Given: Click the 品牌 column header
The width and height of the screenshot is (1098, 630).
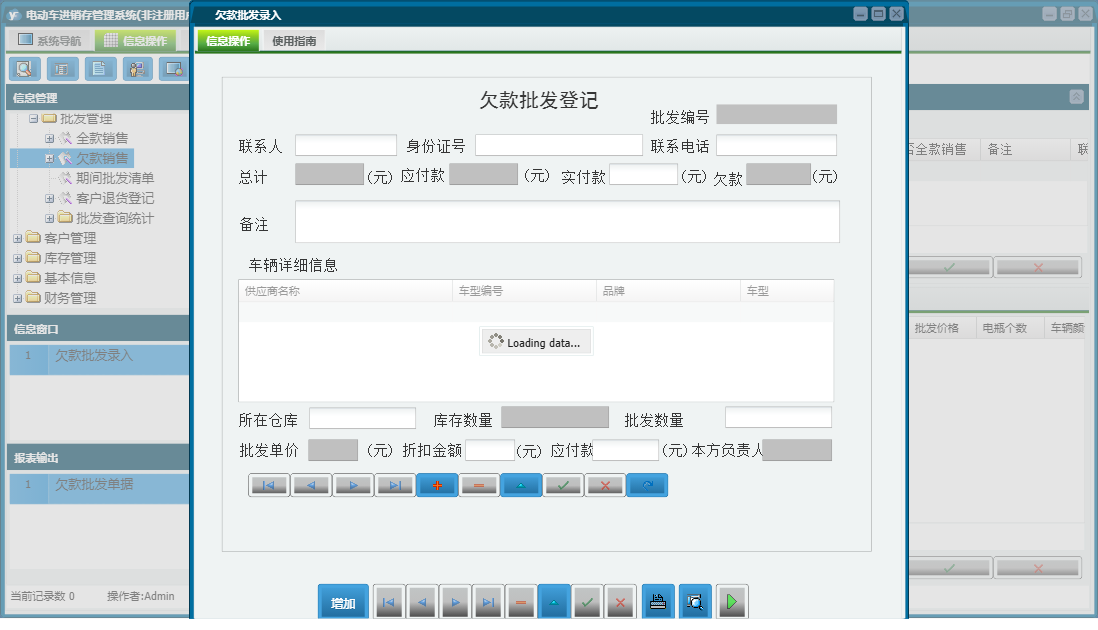Looking at the screenshot, I should click(x=668, y=290).
